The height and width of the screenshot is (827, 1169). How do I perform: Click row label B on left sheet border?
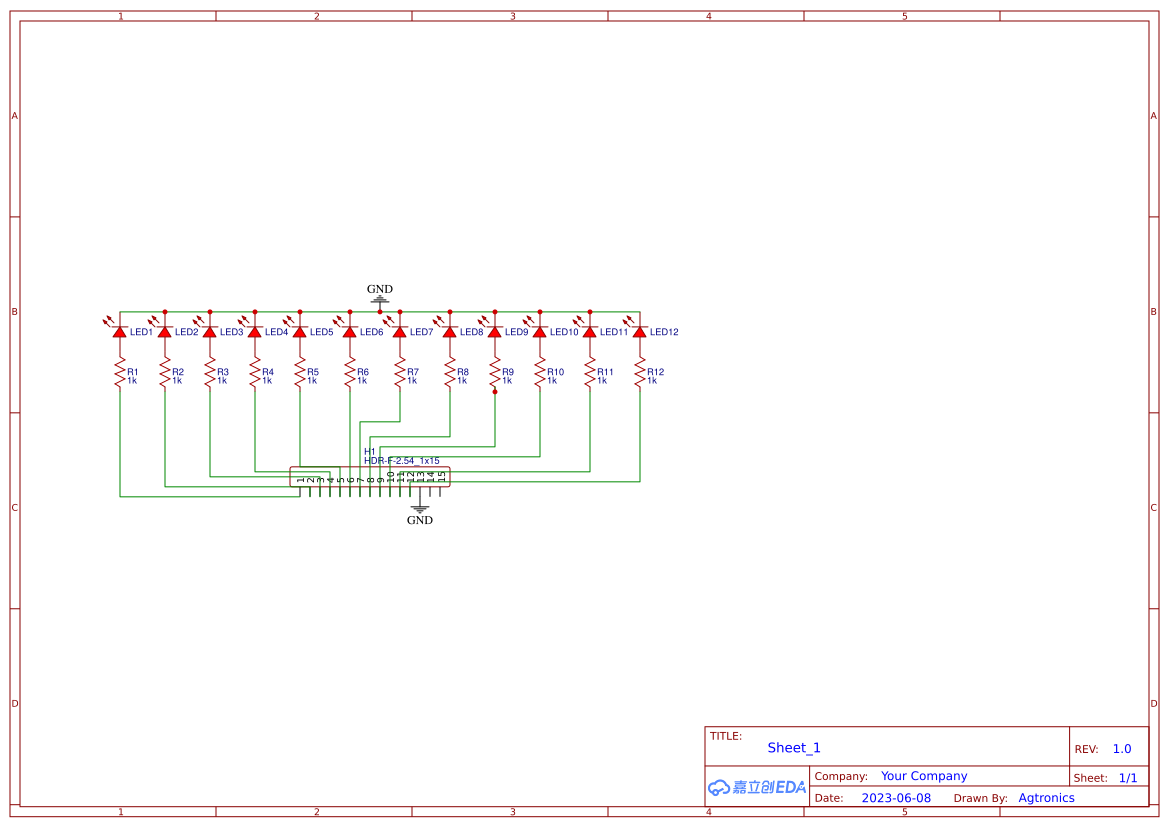(x=14, y=311)
